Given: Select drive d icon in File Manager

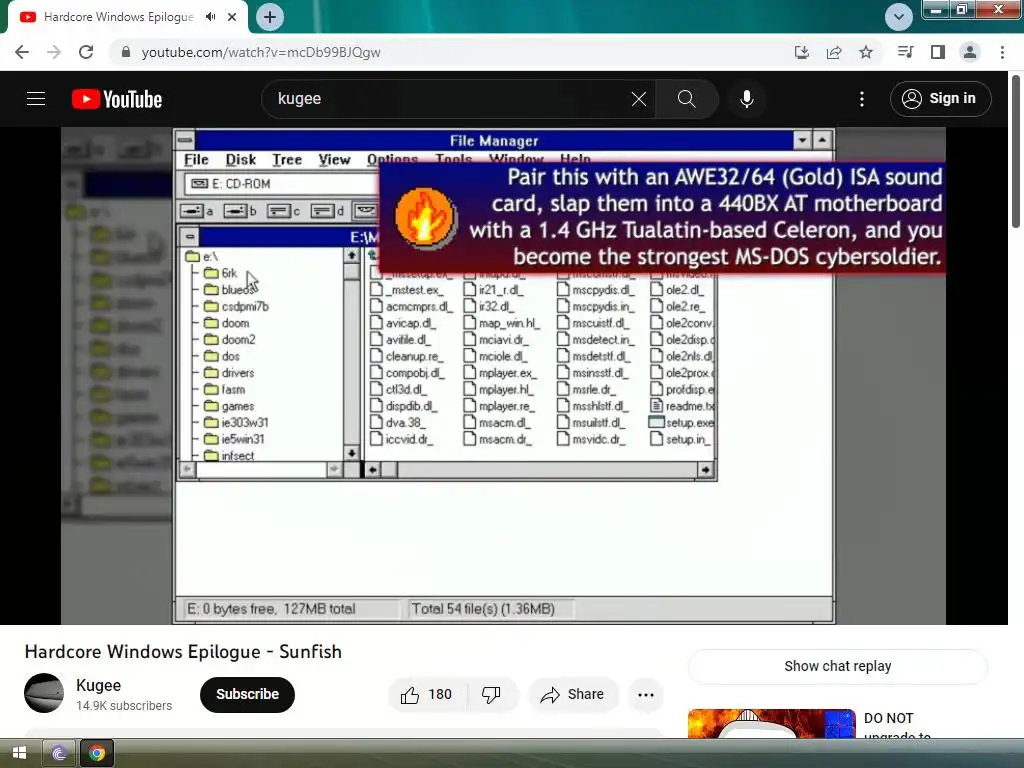Looking at the screenshot, I should click(327, 211).
